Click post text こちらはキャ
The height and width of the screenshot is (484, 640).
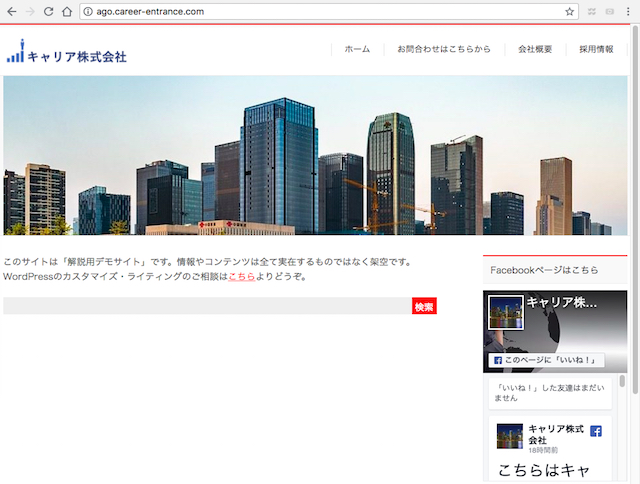coord(544,470)
